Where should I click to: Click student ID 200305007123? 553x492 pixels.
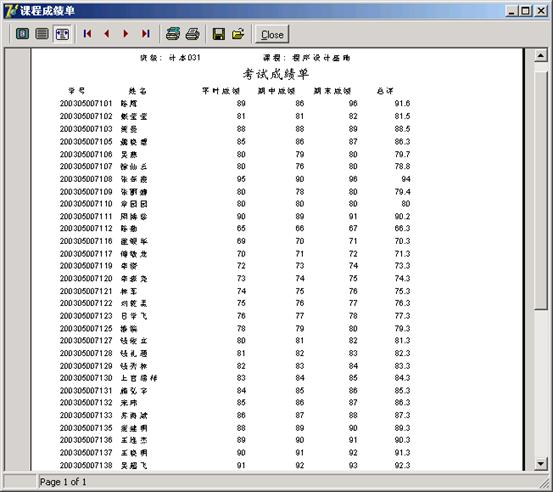click(x=86, y=316)
